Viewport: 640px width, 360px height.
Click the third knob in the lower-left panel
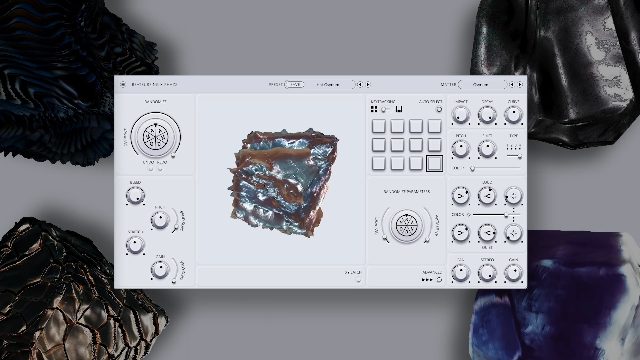pyautogui.click(x=135, y=245)
